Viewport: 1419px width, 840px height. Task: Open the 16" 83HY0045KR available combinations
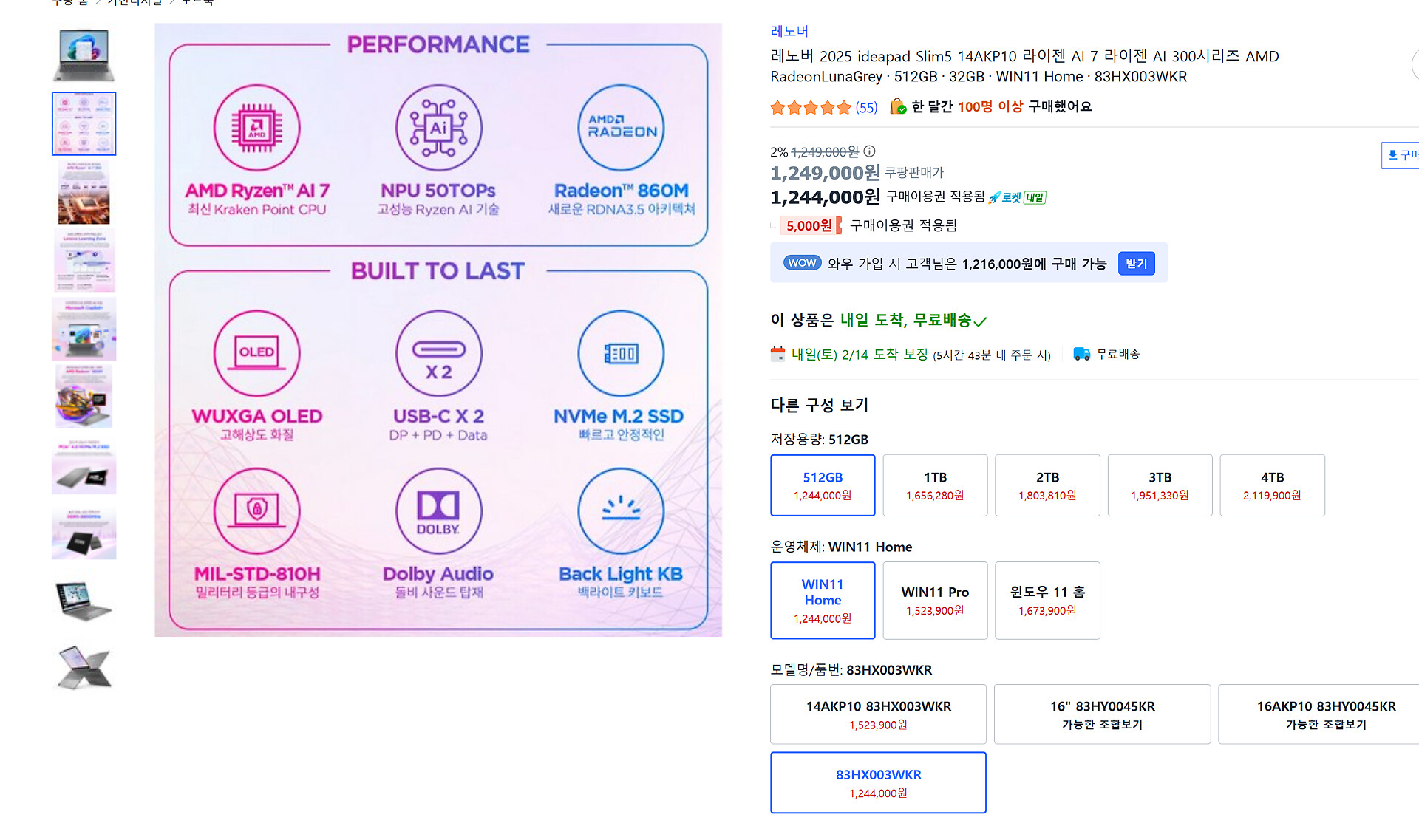(x=1102, y=714)
